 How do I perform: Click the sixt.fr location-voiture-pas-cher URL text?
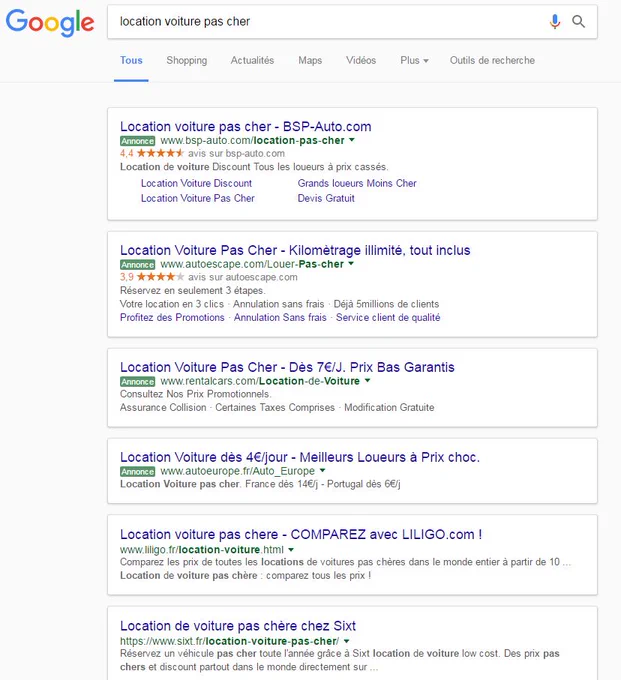pyautogui.click(x=229, y=641)
